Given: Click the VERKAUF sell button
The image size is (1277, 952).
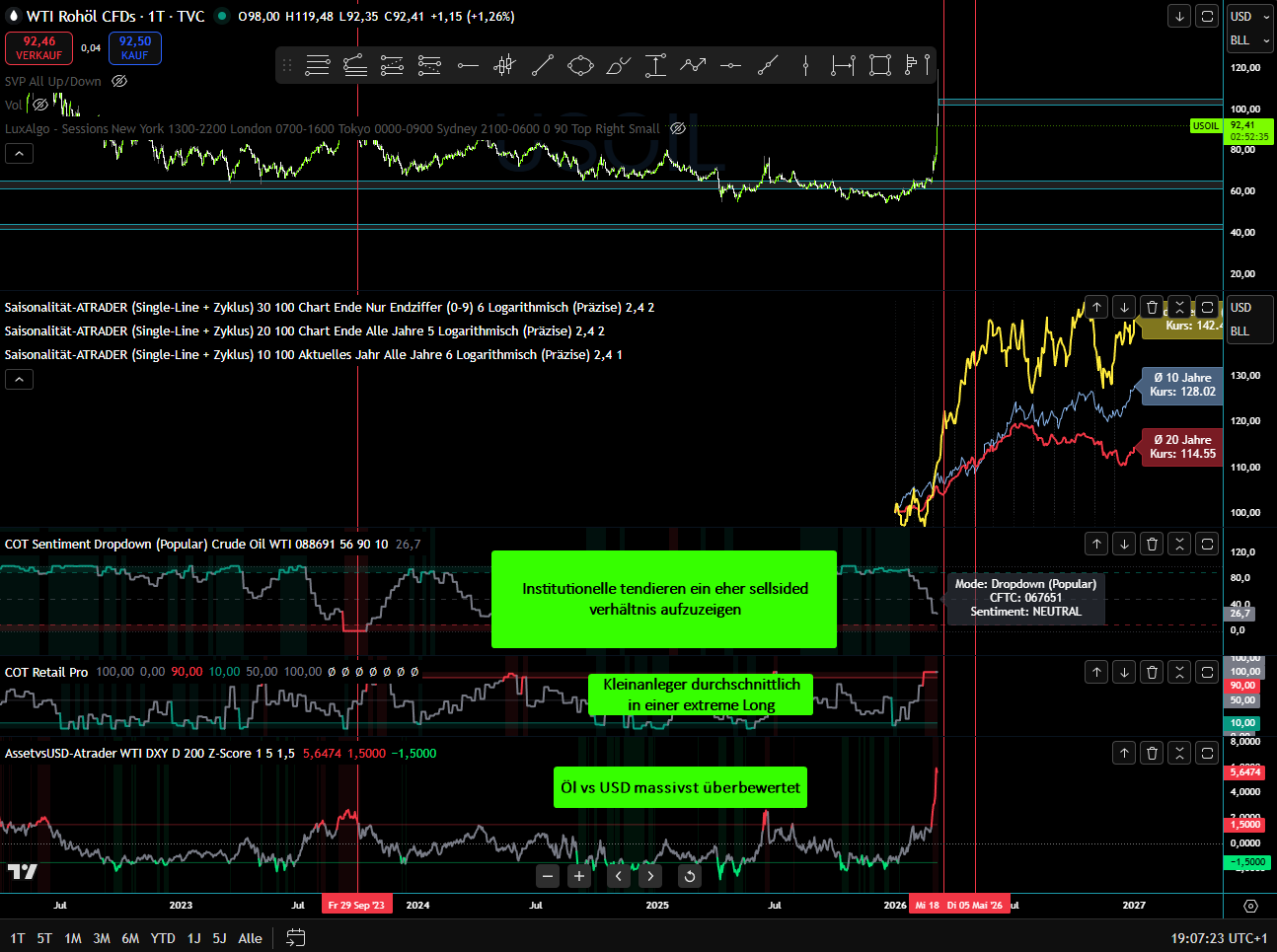Looking at the screenshot, I should pos(38,47).
